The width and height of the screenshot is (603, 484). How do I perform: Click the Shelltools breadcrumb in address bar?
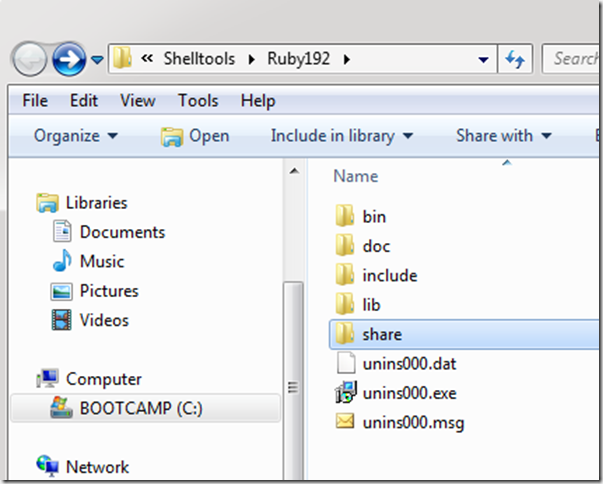199,59
